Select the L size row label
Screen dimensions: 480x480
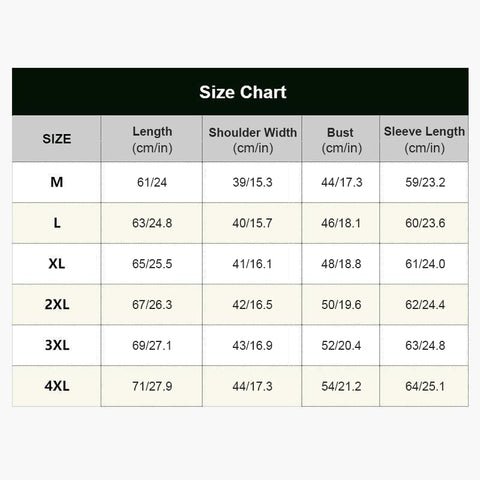(56, 223)
